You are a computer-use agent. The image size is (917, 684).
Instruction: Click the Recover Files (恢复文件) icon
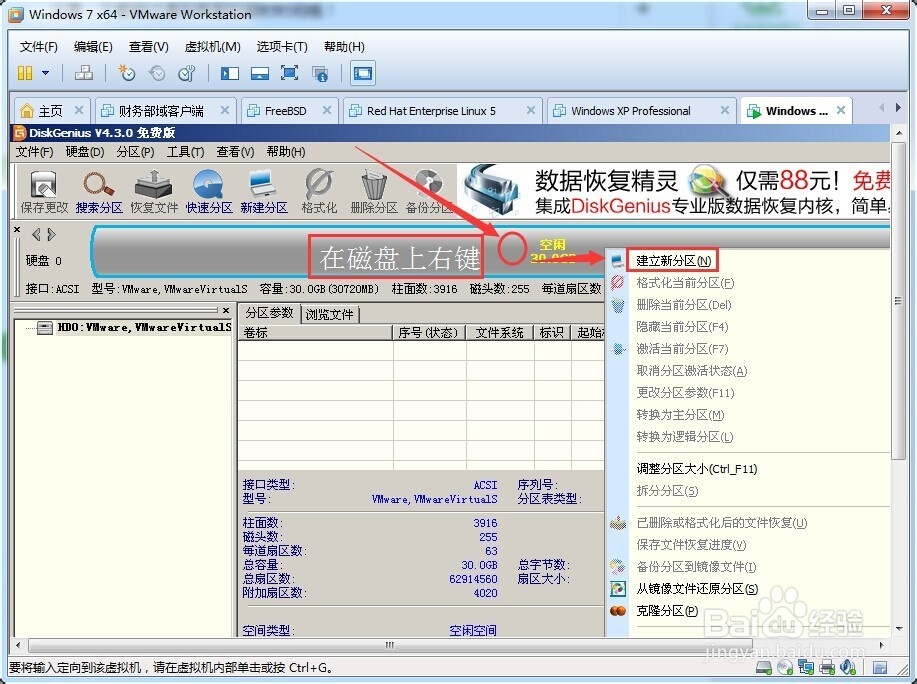(x=154, y=191)
